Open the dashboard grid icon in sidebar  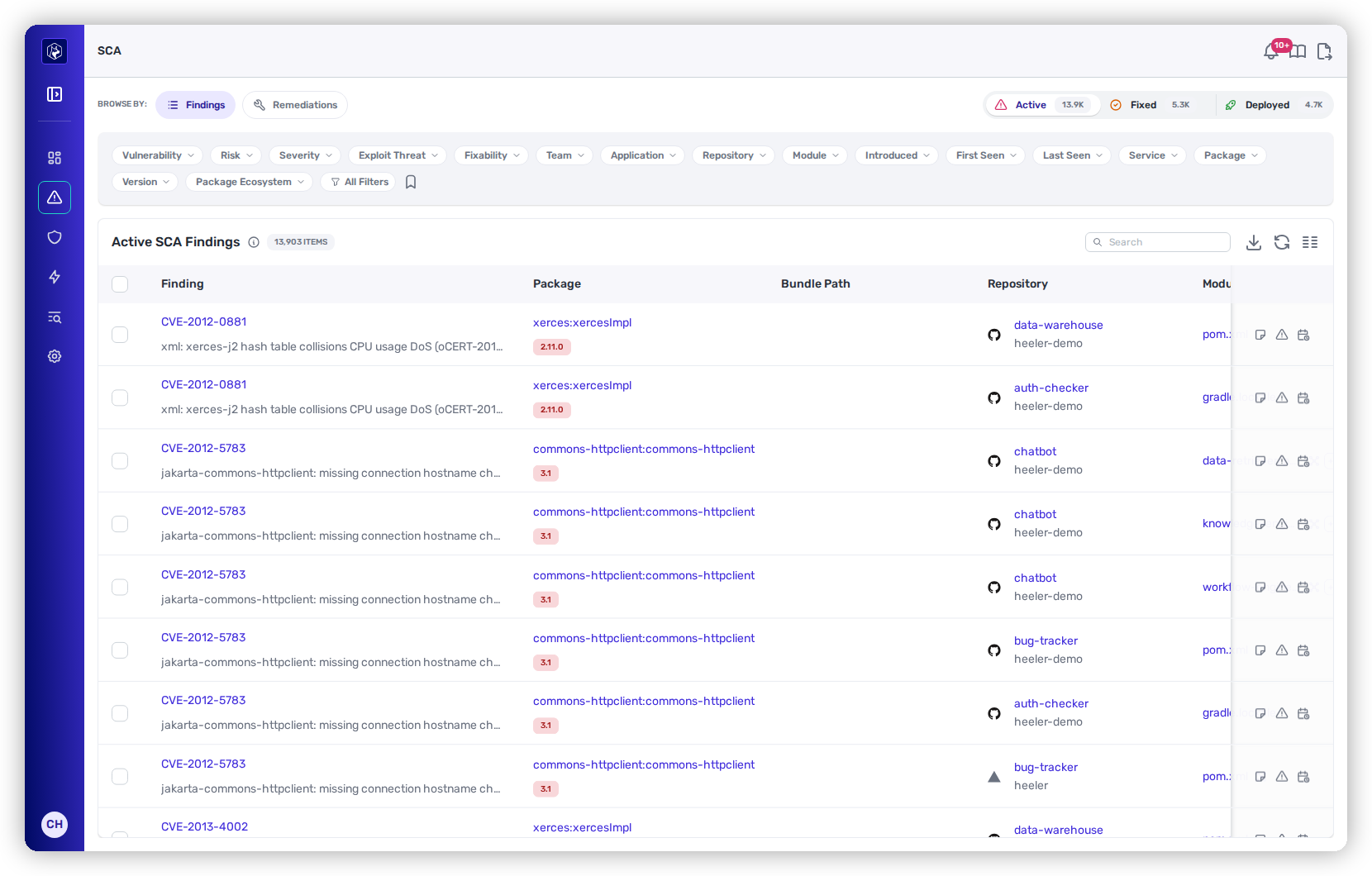(x=55, y=158)
